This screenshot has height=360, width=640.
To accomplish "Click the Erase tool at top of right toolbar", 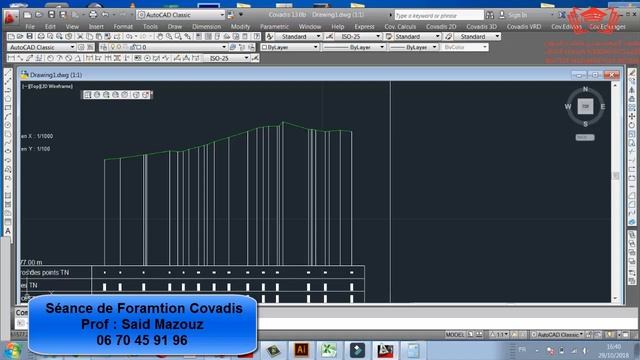I will (x=632, y=73).
